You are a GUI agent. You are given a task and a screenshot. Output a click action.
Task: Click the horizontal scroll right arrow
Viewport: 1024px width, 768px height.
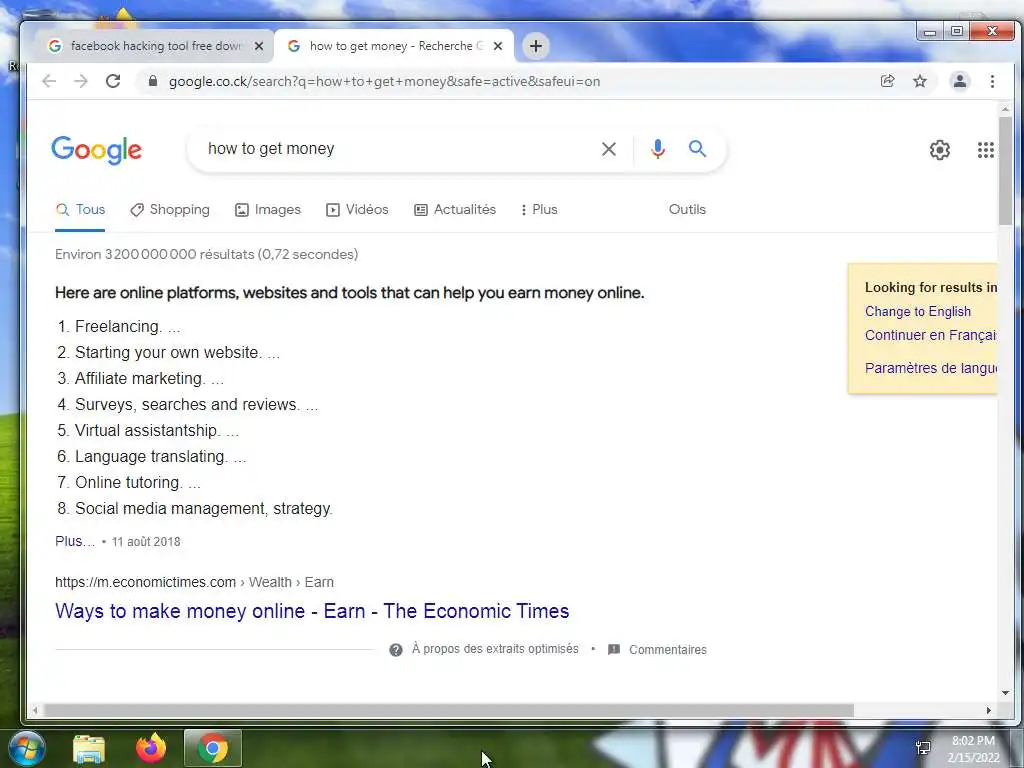988,711
